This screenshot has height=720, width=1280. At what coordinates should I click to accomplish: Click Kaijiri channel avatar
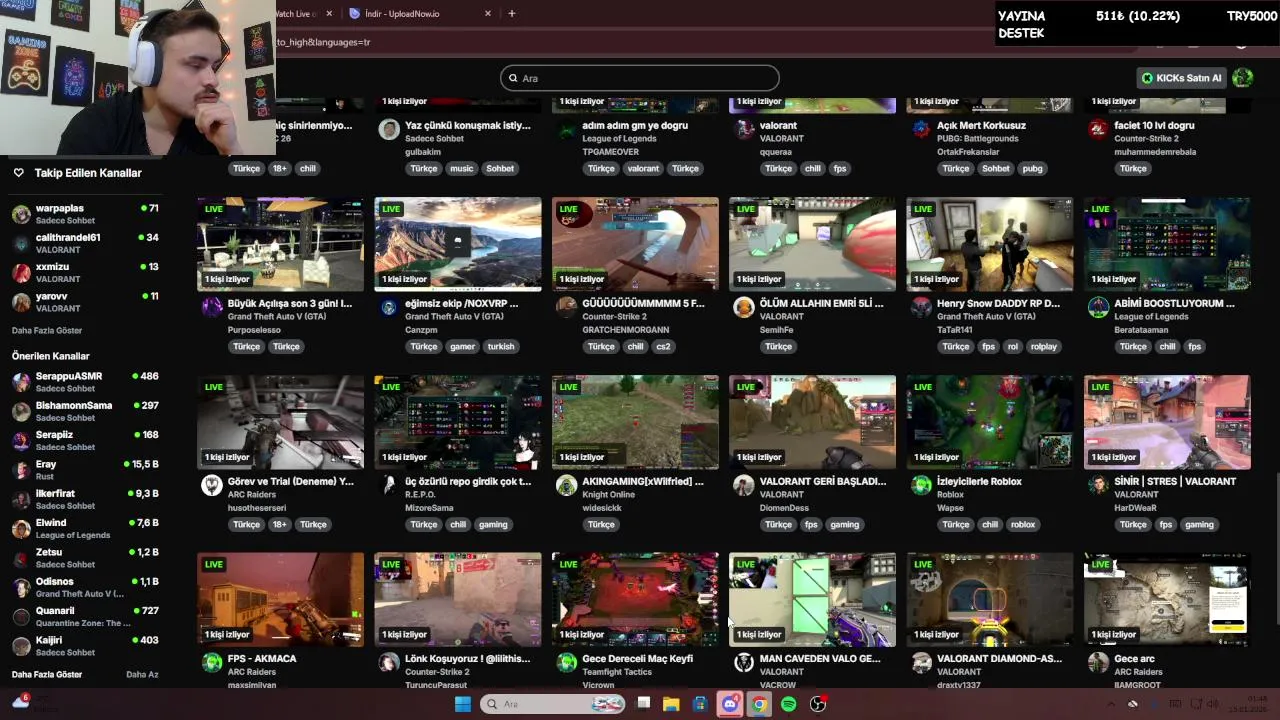coord(21,646)
